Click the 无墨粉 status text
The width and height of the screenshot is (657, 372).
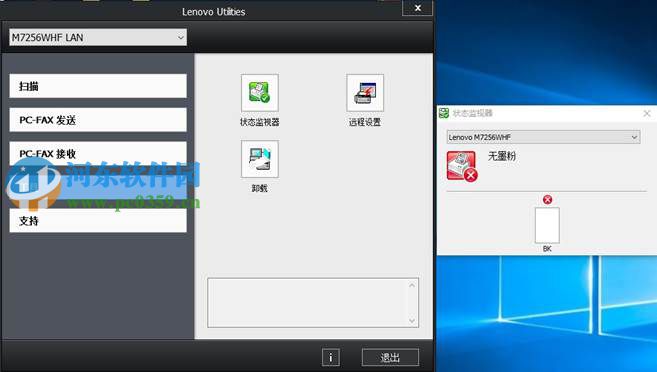click(x=502, y=156)
